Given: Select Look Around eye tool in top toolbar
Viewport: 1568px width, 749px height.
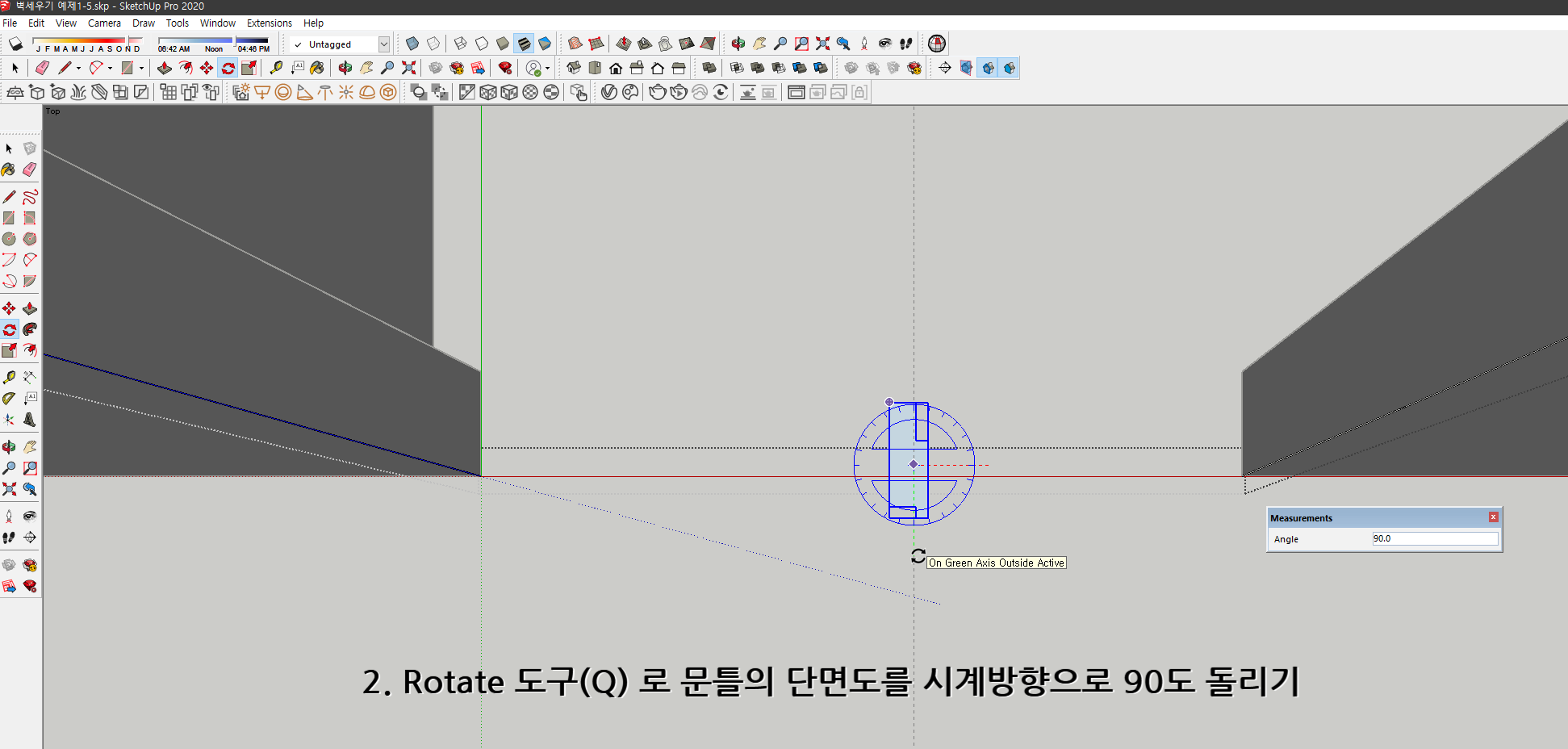Looking at the screenshot, I should (885, 44).
